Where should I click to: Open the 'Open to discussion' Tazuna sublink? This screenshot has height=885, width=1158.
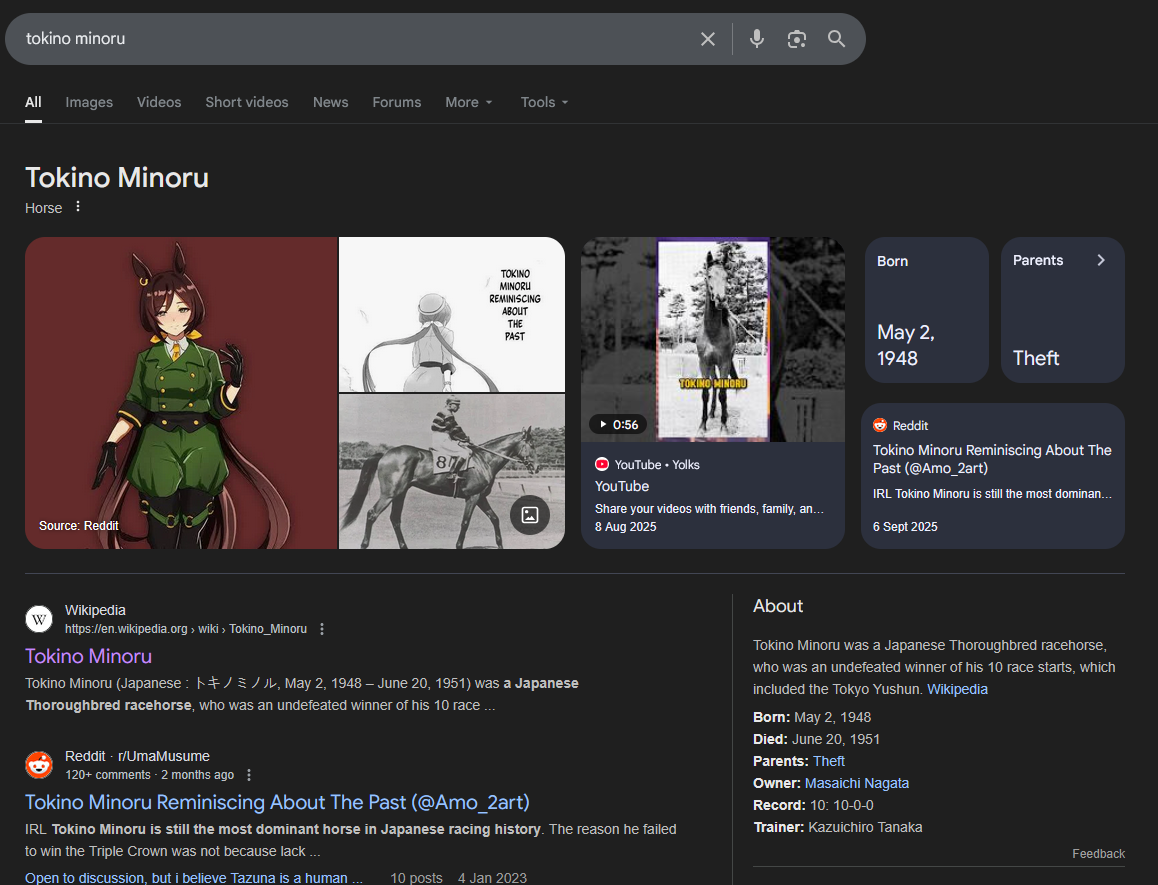(193, 878)
